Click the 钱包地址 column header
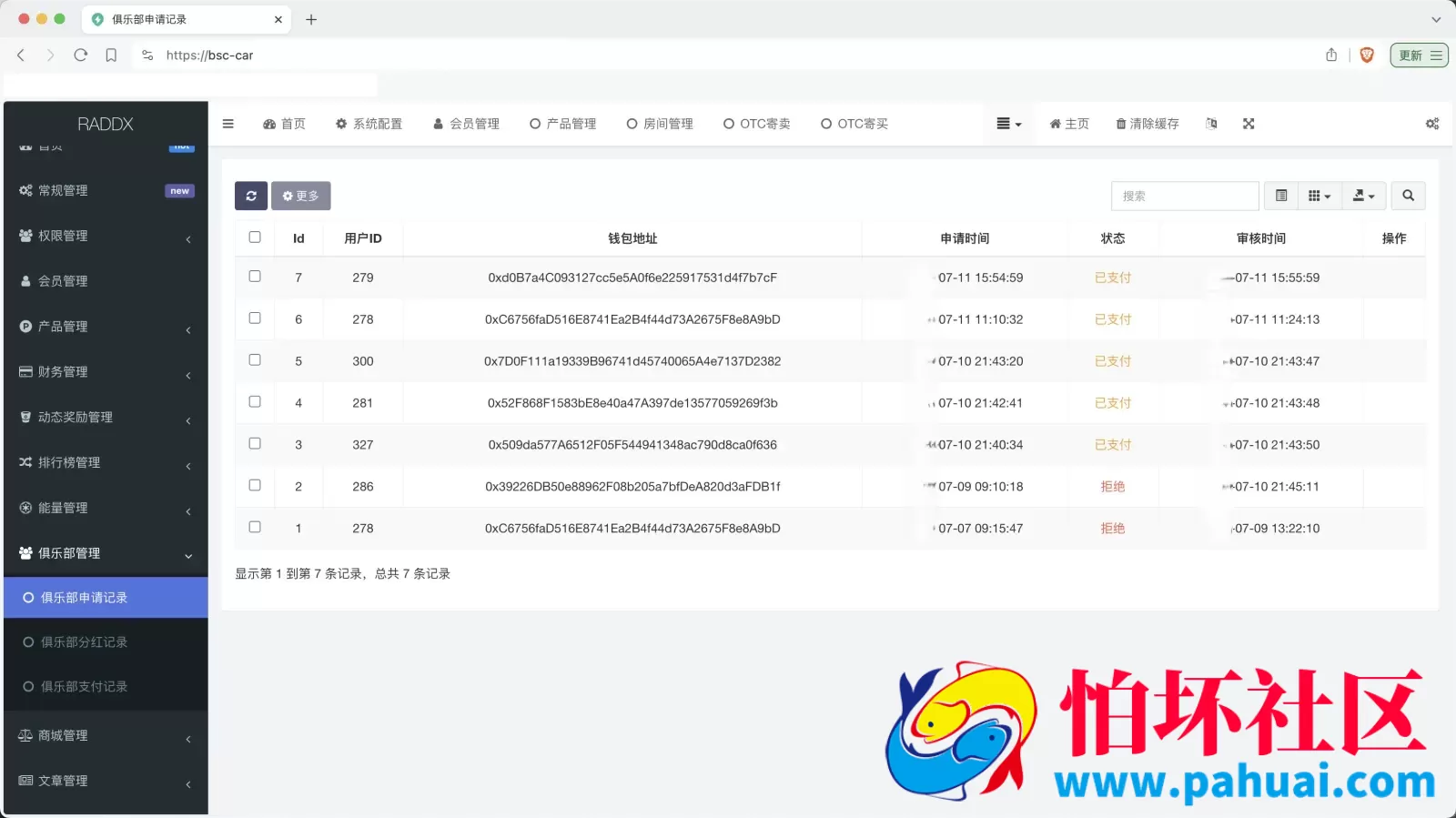Viewport: 1456px width, 818px height. pyautogui.click(x=632, y=238)
